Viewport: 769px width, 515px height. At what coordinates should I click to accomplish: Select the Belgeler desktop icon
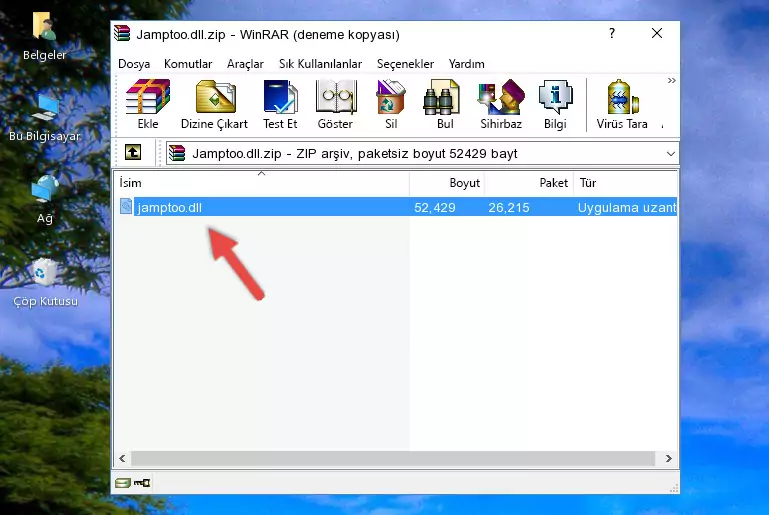[44, 37]
